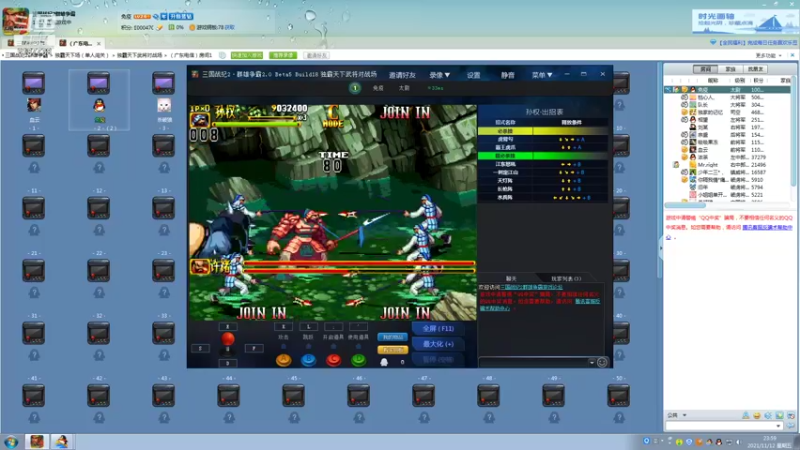
Task: Switch to the first user list tab (房间)
Action: coord(706,69)
